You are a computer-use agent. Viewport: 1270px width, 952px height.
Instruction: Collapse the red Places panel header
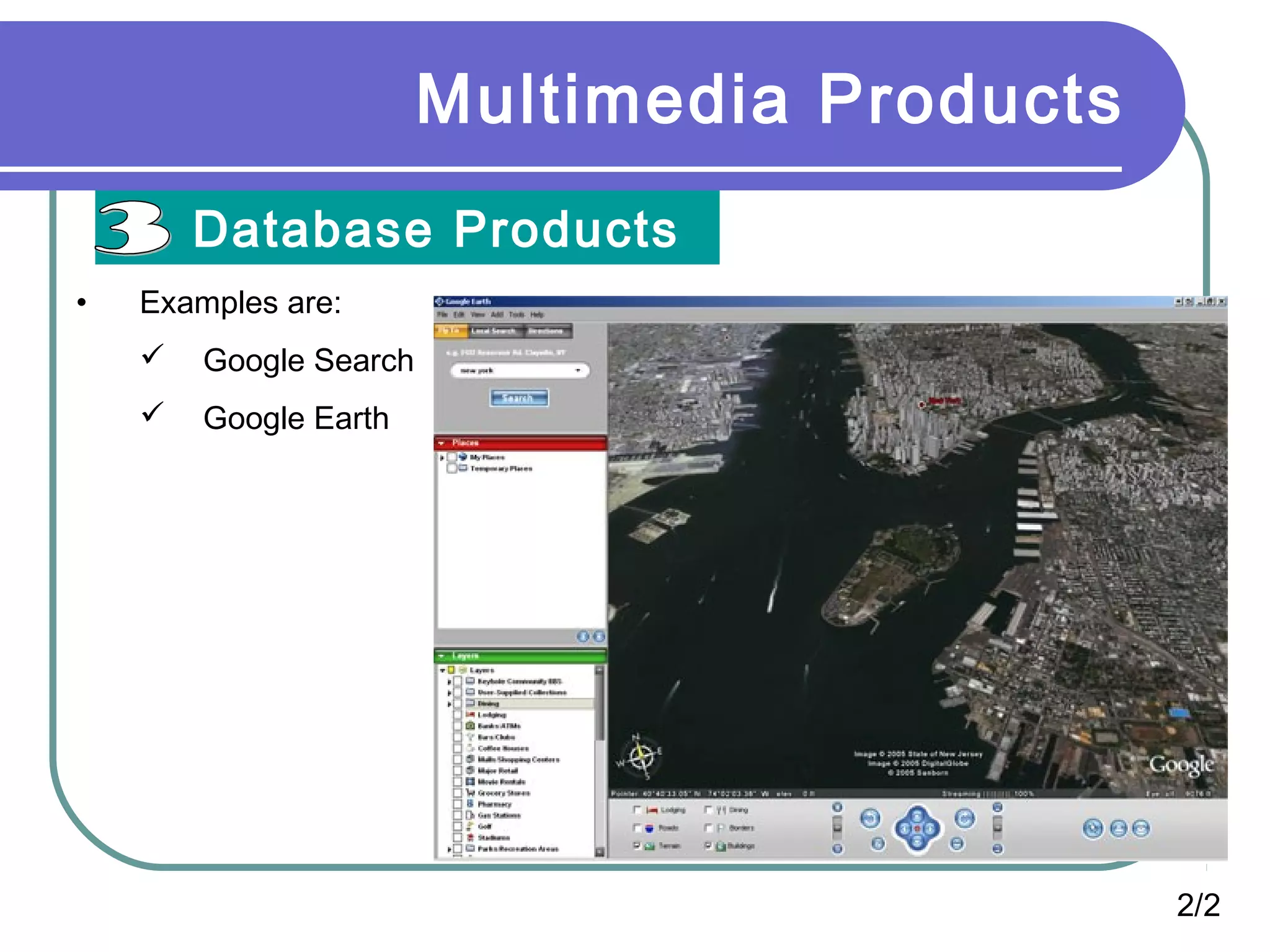pos(442,443)
